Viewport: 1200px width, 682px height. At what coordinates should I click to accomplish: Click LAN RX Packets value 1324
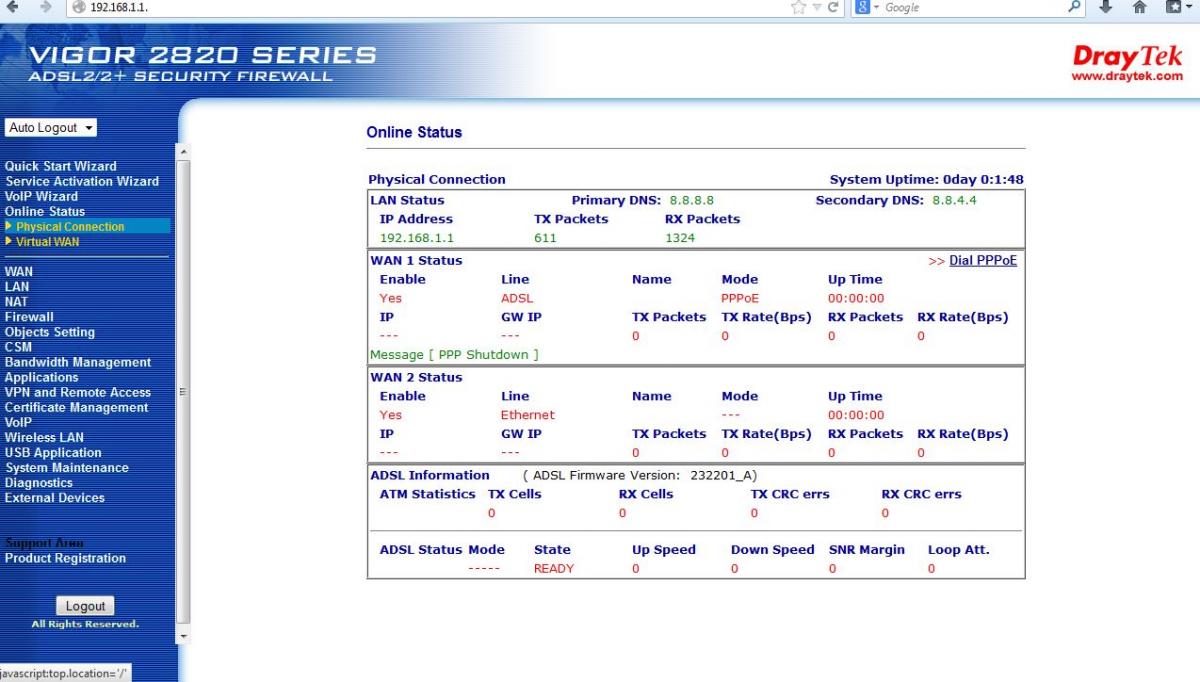[x=679, y=238]
